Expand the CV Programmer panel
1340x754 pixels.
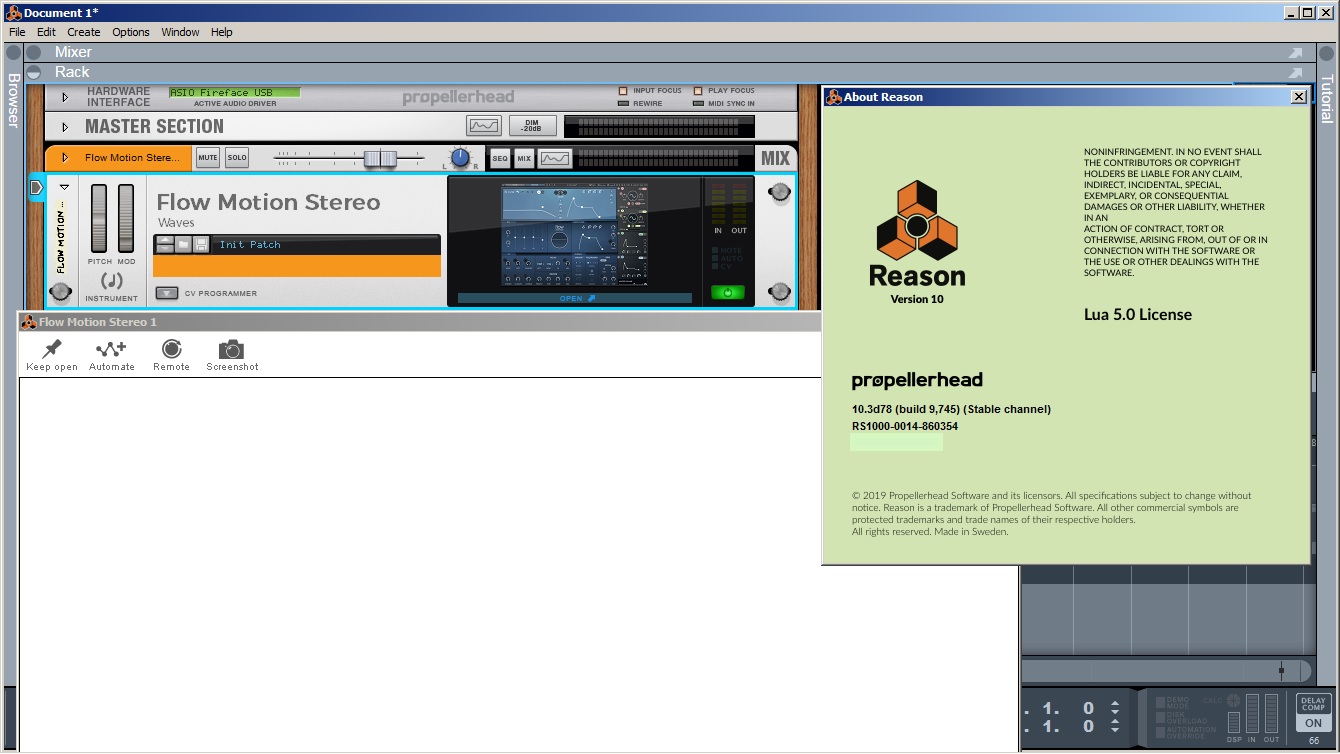[167, 293]
